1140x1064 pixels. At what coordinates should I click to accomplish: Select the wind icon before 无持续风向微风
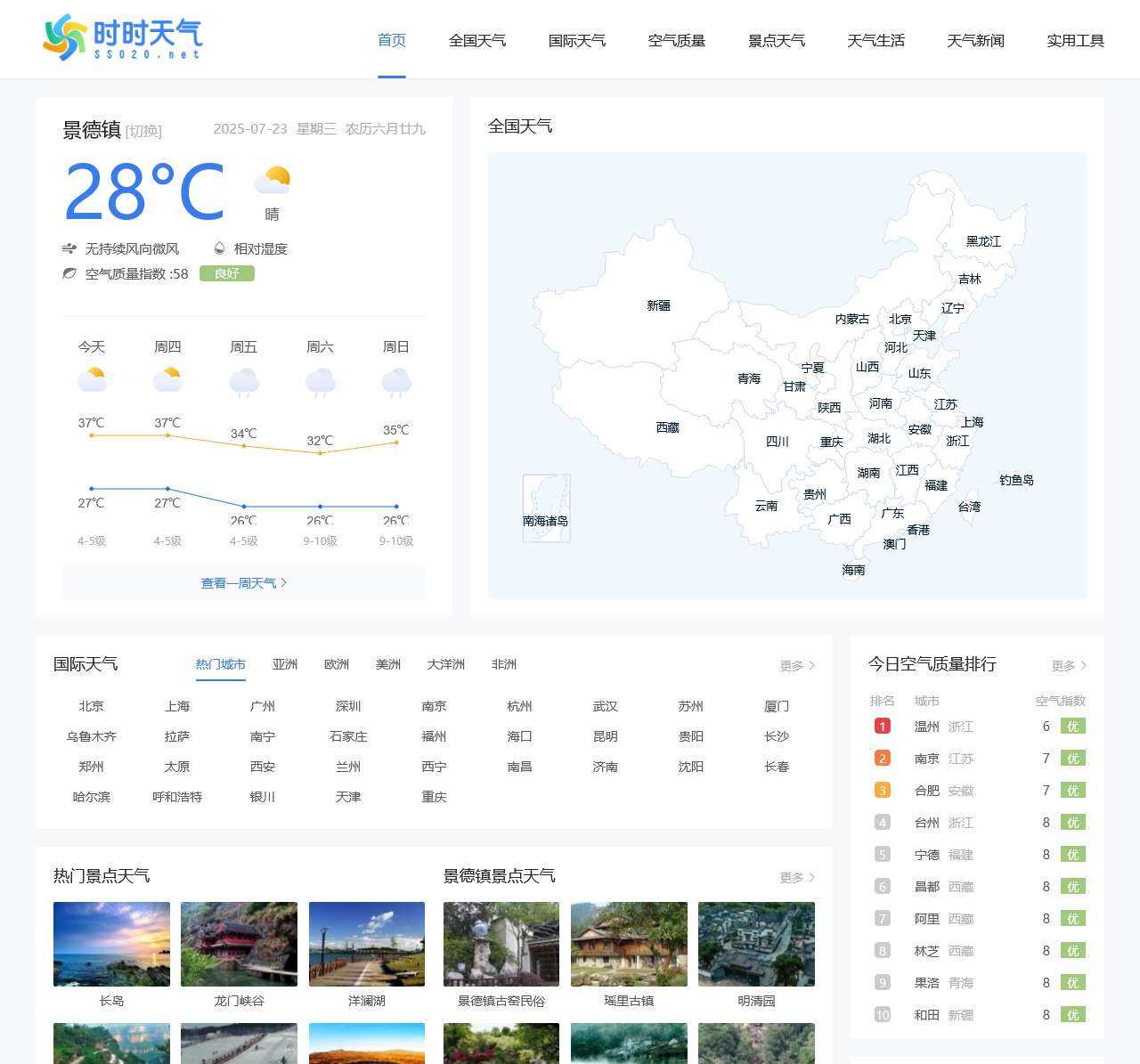coord(69,248)
